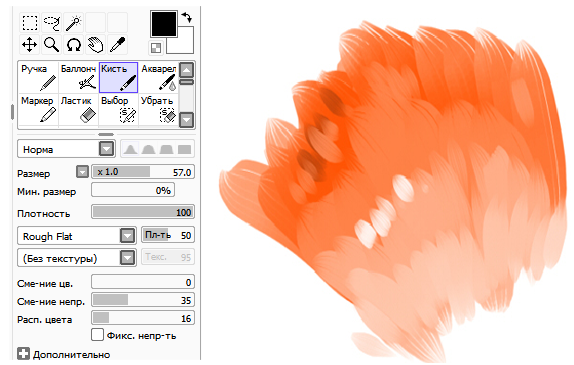574x365 pixels.
Task: Click the transparent color checker icon
Action: (156, 48)
